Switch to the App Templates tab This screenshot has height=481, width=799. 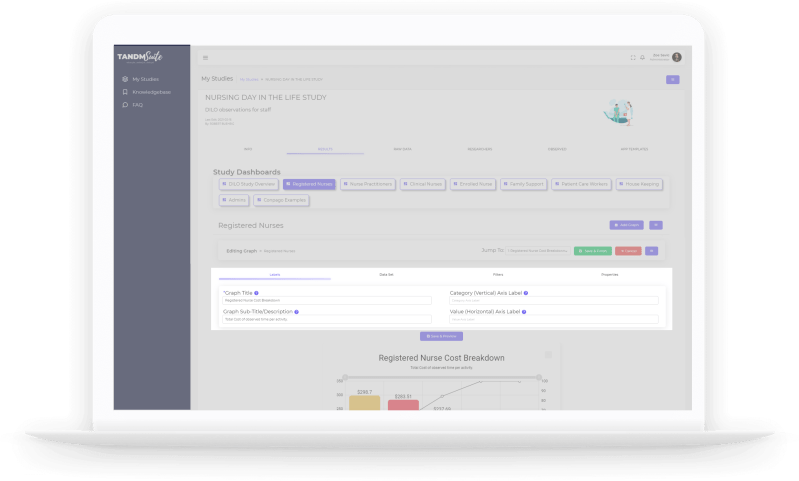click(634, 149)
